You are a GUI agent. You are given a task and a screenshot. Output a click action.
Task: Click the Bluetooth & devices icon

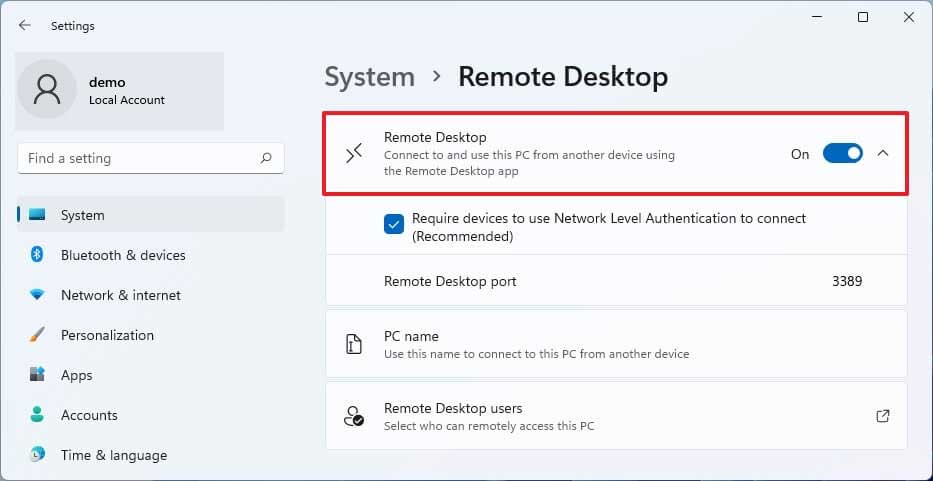[37, 255]
